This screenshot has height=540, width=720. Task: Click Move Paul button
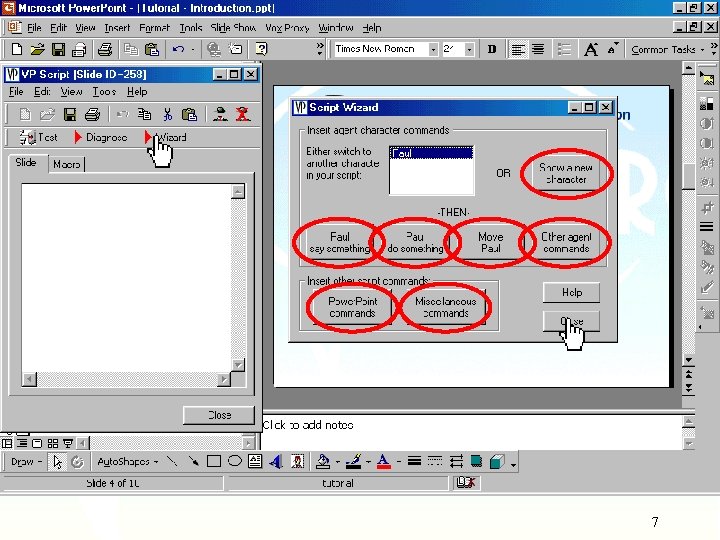tap(490, 242)
